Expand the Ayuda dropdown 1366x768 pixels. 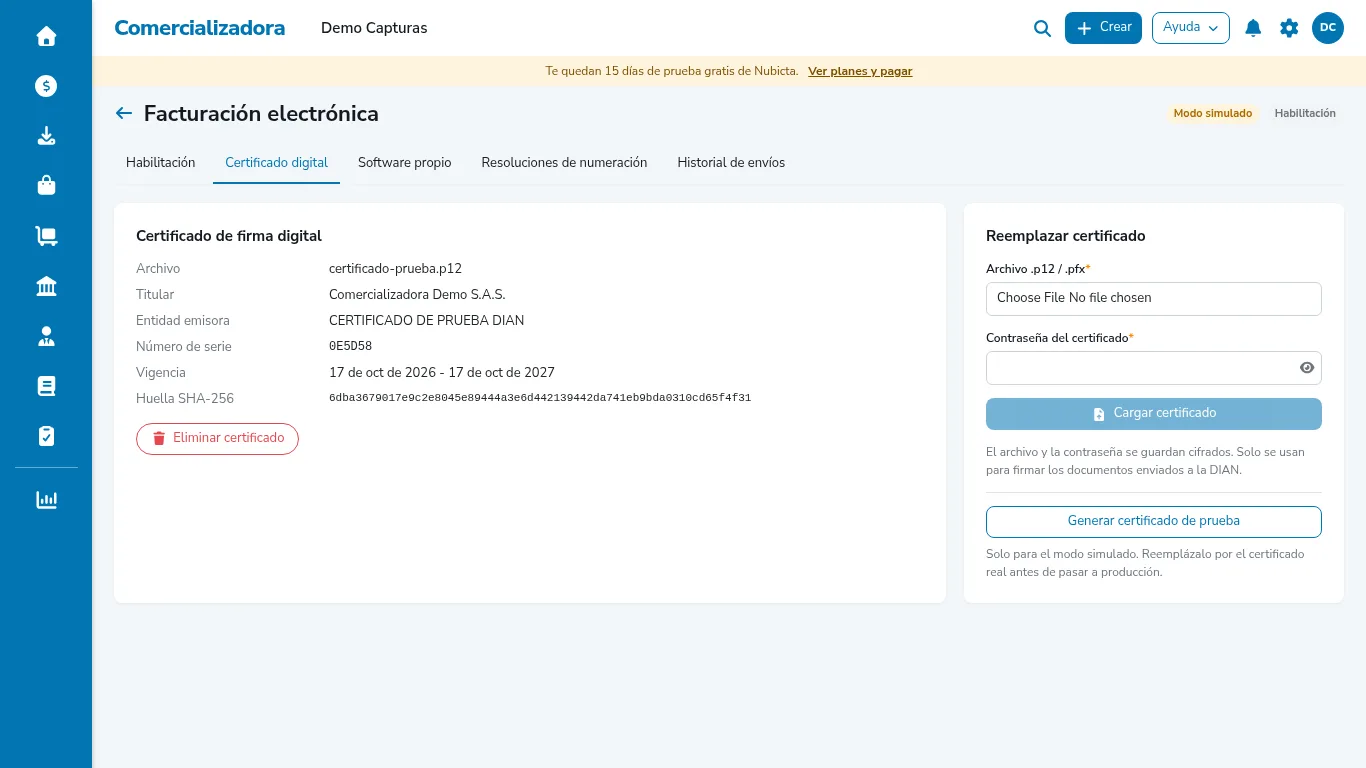click(x=1191, y=28)
